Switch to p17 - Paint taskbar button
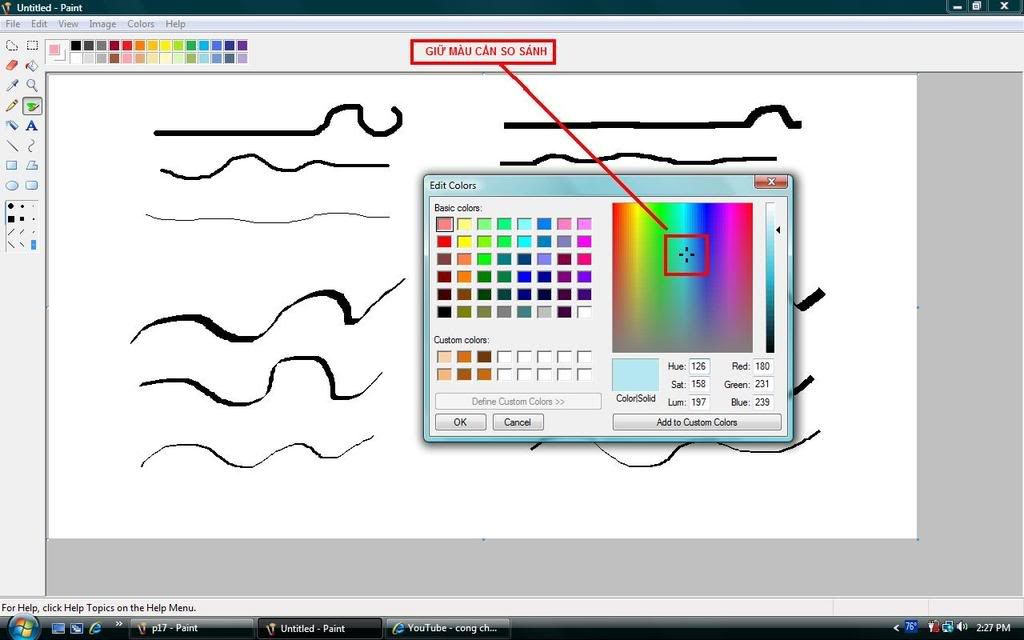Image resolution: width=1024 pixels, height=640 pixels. click(x=192, y=628)
